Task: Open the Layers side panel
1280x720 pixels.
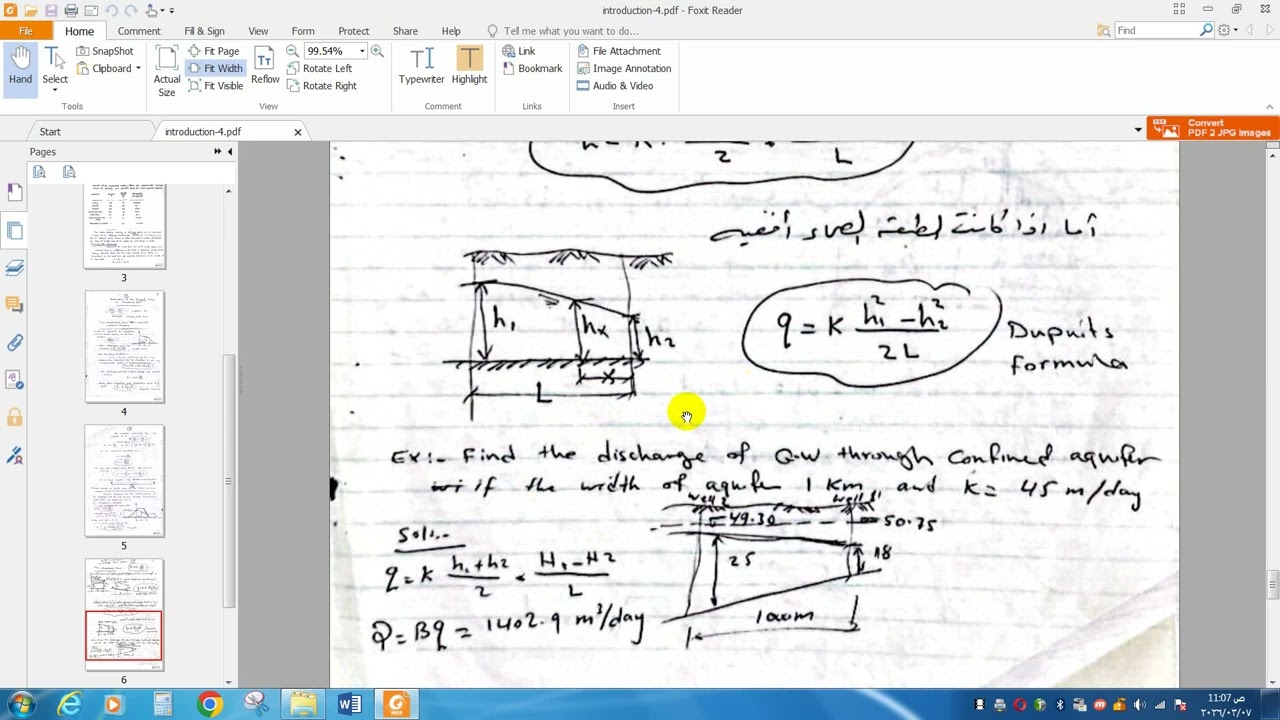Action: pos(14,268)
